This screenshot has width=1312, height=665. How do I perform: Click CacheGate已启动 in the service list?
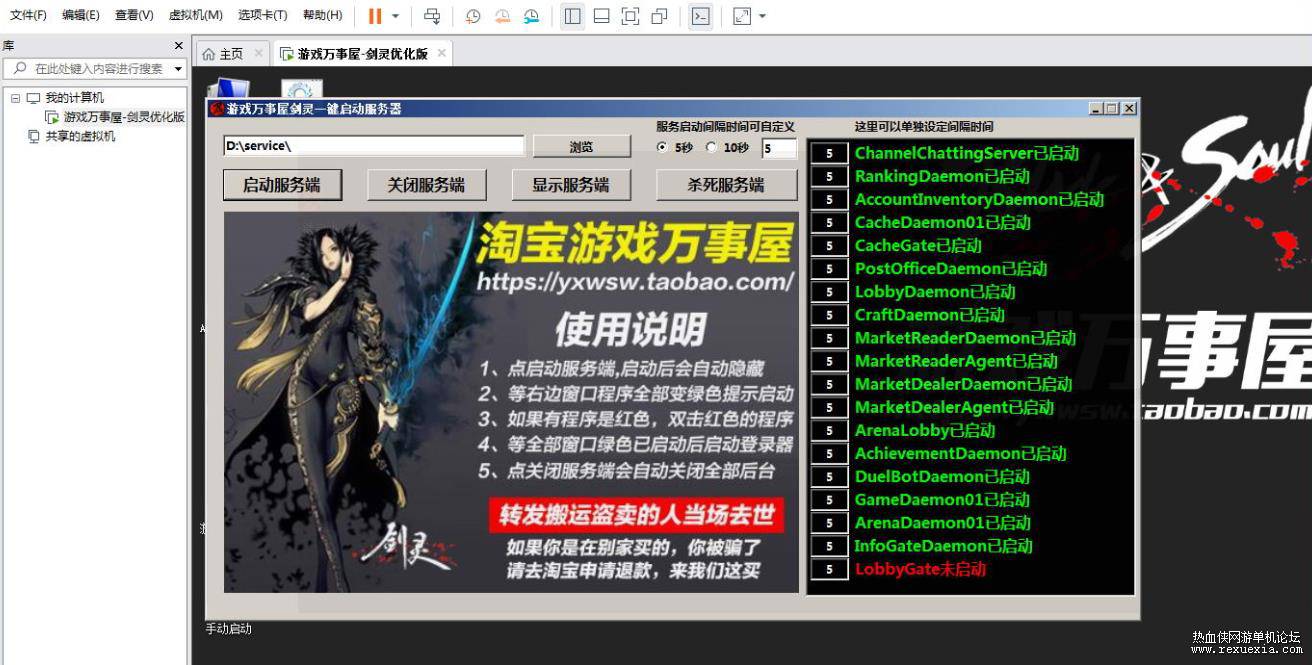(x=918, y=246)
